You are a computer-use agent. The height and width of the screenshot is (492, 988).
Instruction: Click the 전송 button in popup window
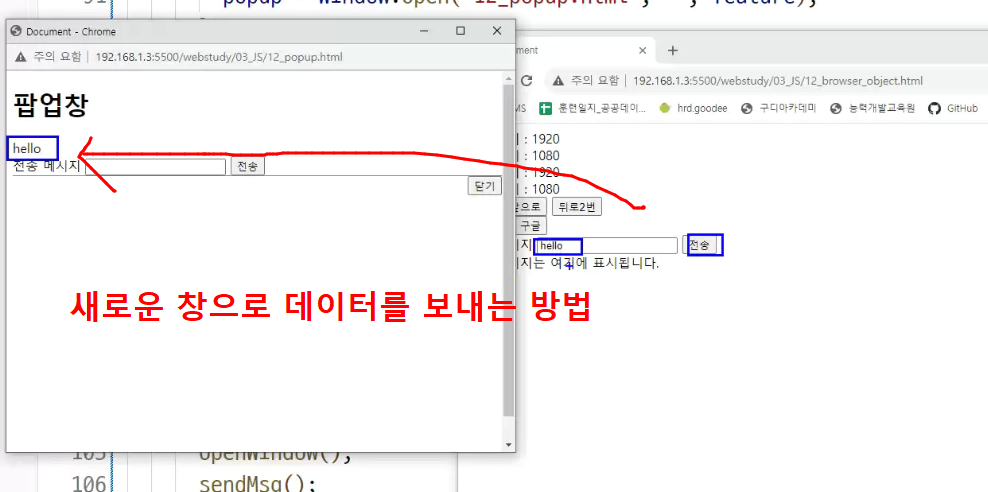point(248,166)
